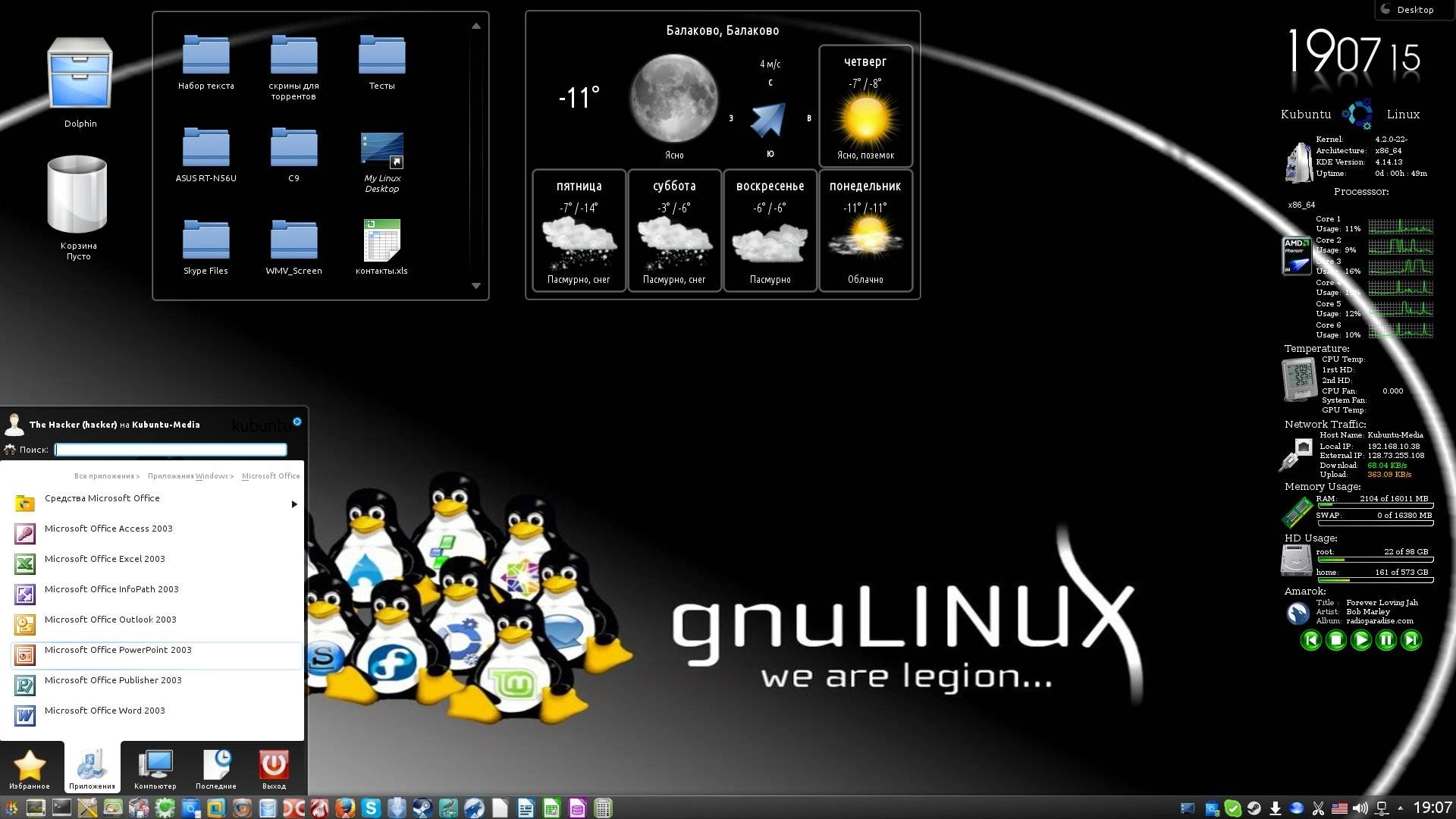Launch Firefox from taskbar

[345, 808]
